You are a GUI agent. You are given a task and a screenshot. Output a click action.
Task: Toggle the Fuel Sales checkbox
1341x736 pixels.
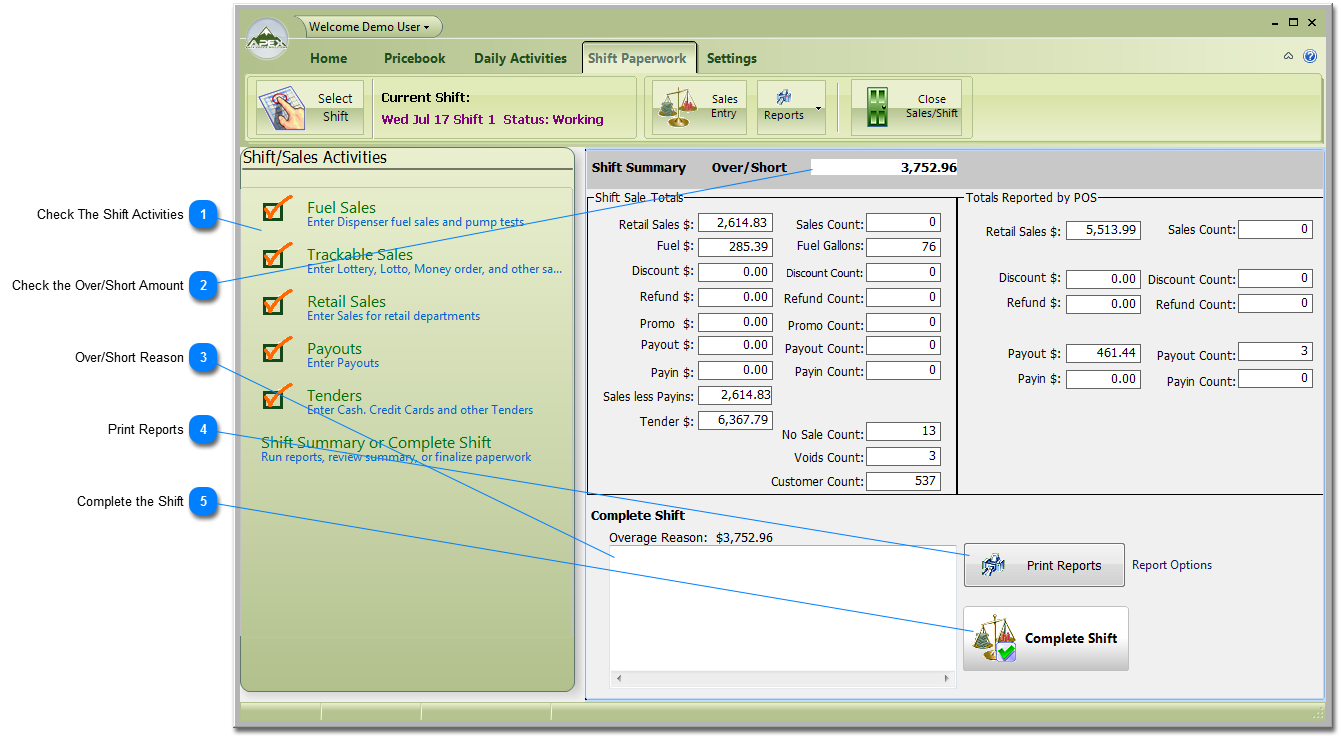(x=272, y=211)
